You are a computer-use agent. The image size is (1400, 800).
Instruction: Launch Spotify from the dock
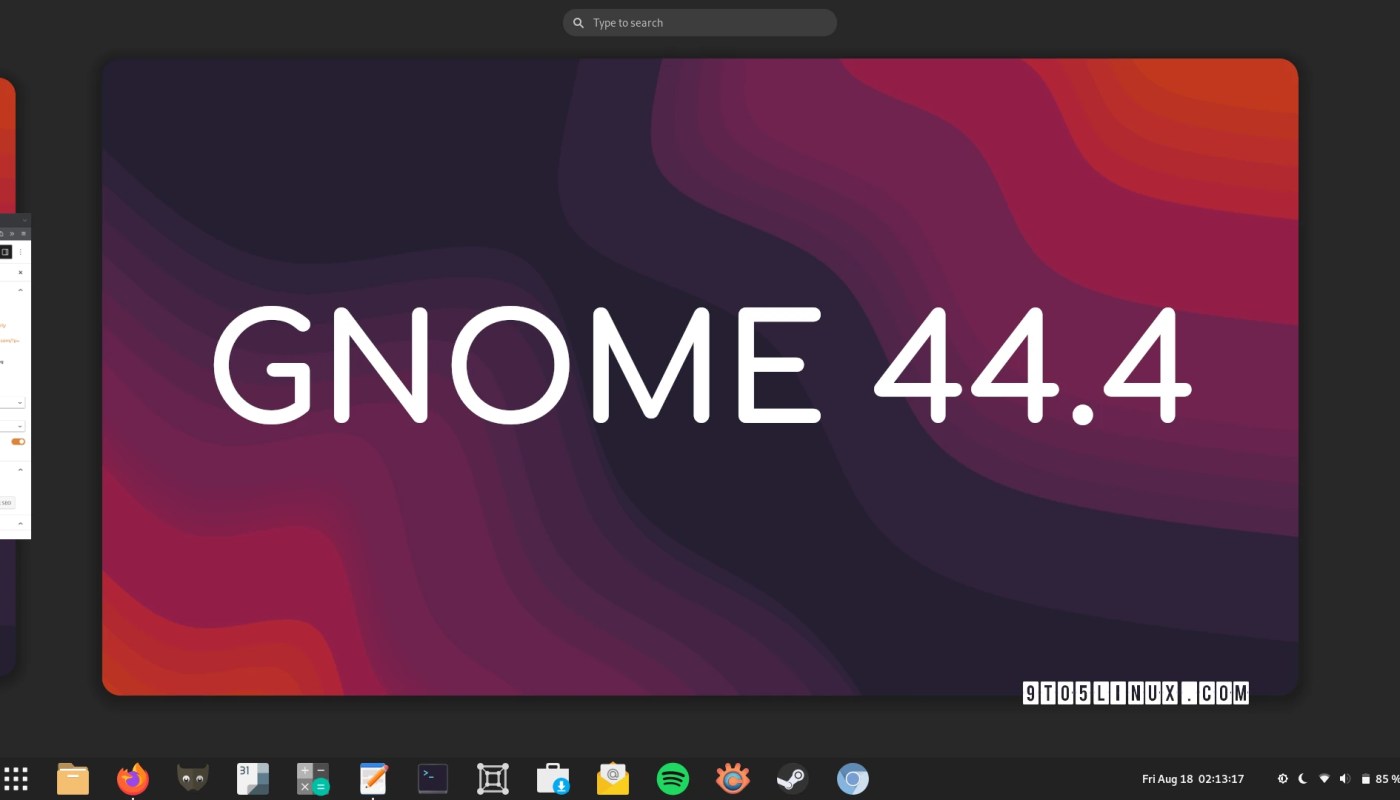(673, 779)
